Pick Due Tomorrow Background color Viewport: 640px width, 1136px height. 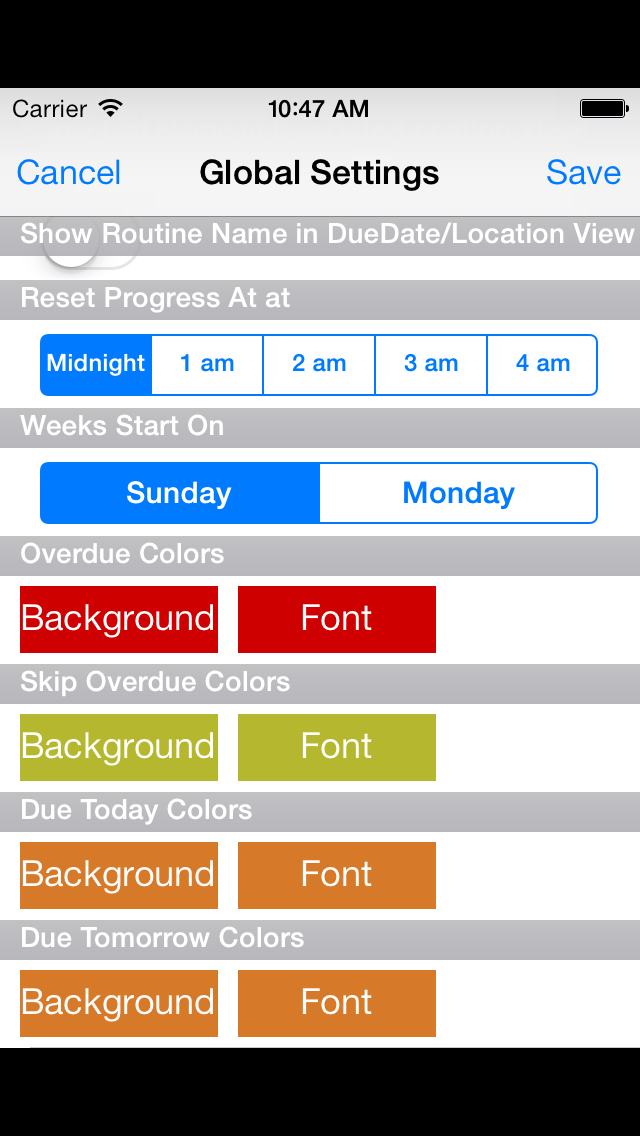[x=119, y=1003]
